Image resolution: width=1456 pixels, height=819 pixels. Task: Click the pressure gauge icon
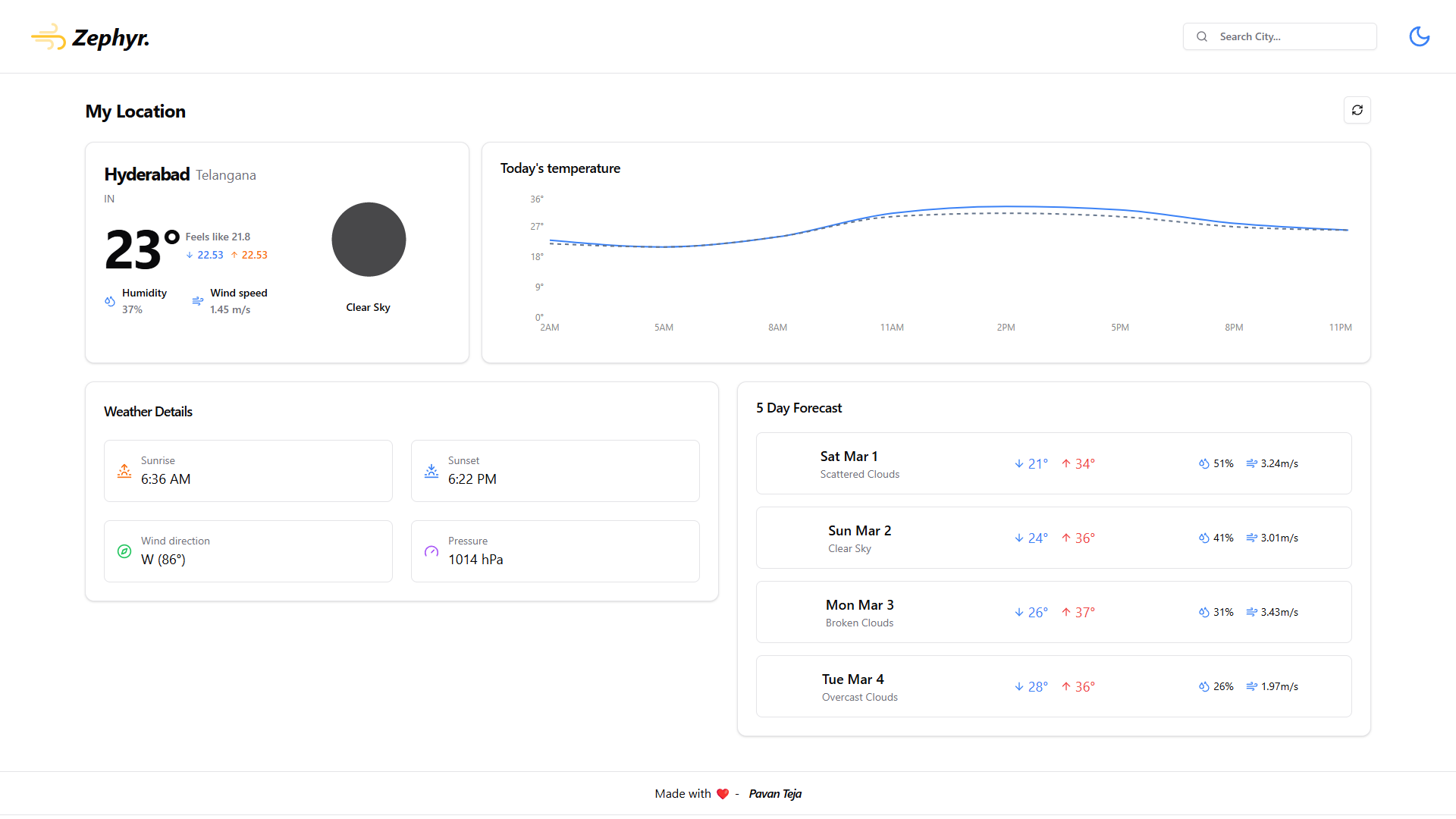tap(431, 551)
